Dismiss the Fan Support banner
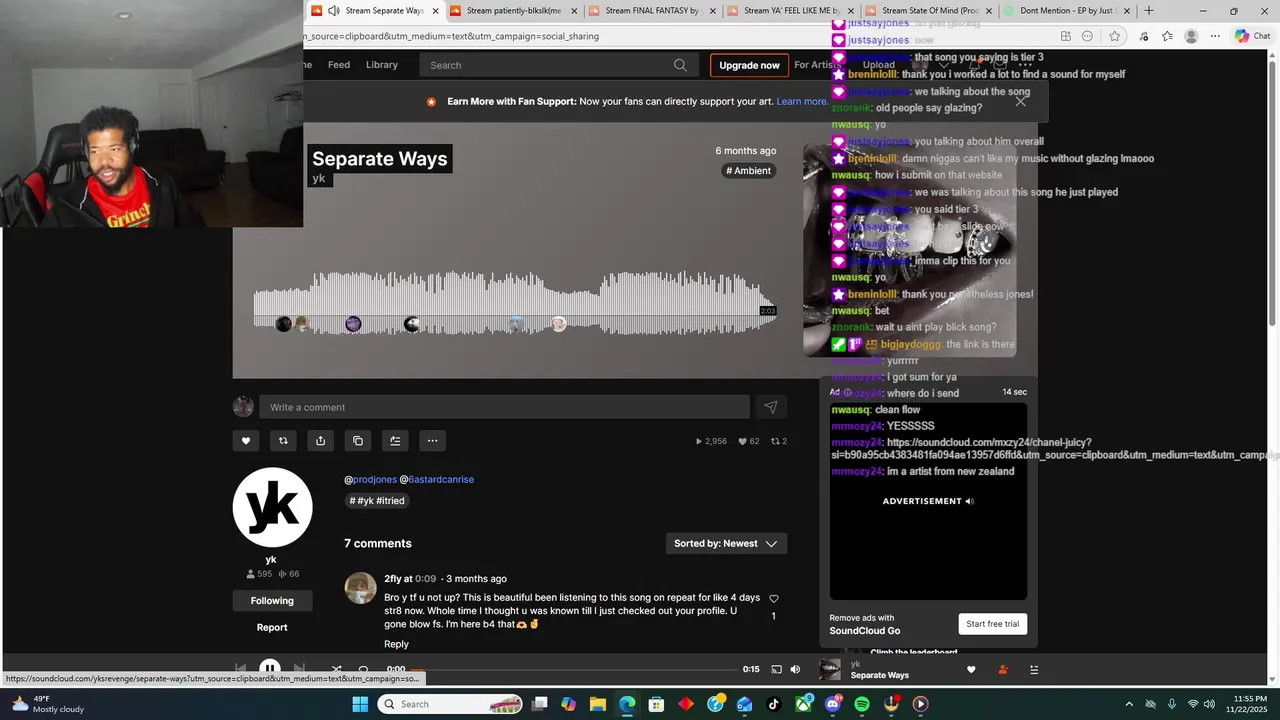Viewport: 1280px width, 720px height. pos(1020,101)
